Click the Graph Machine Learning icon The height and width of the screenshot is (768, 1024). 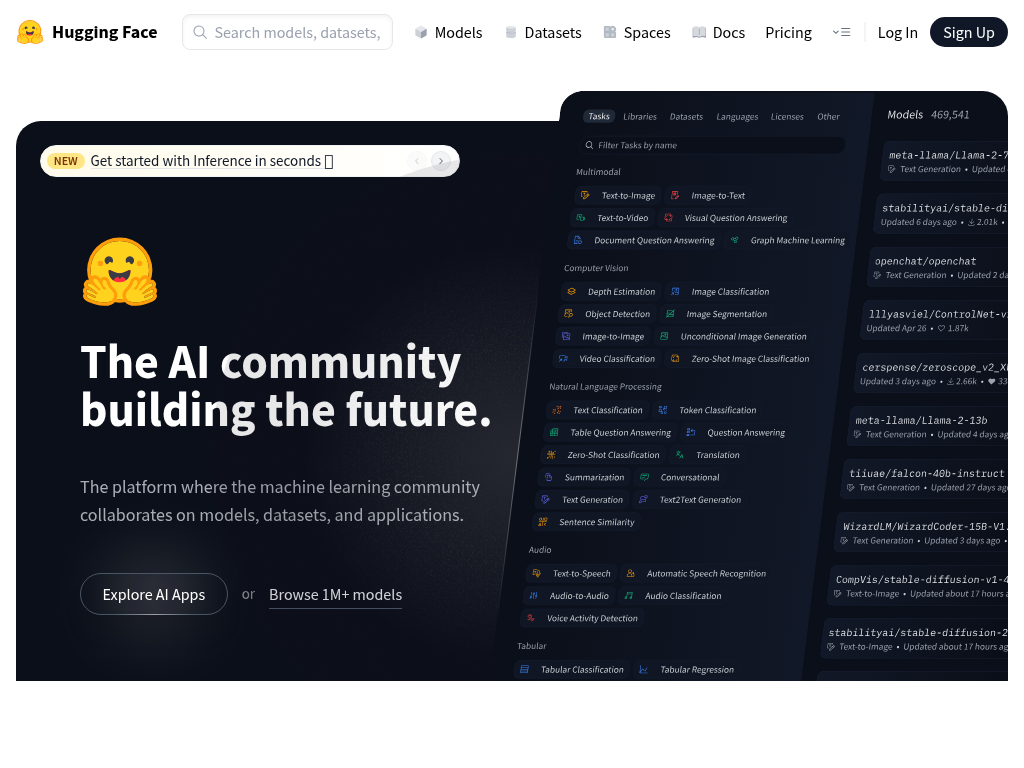(x=735, y=240)
